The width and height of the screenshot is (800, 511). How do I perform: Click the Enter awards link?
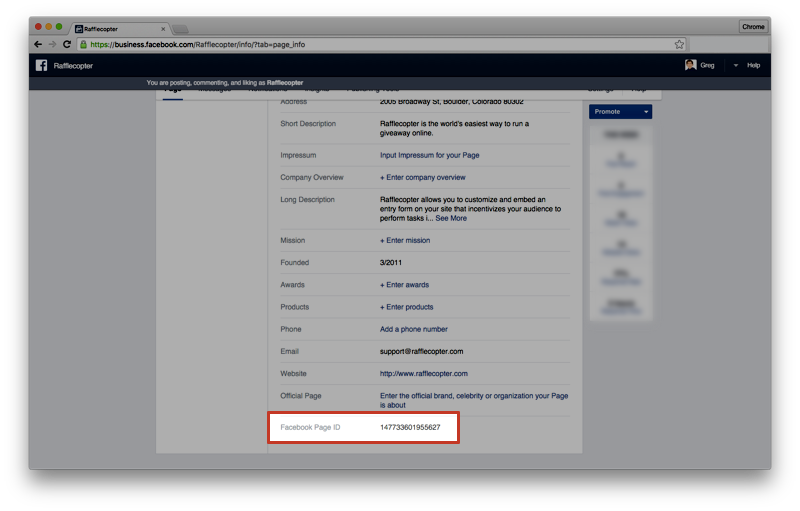(404, 285)
